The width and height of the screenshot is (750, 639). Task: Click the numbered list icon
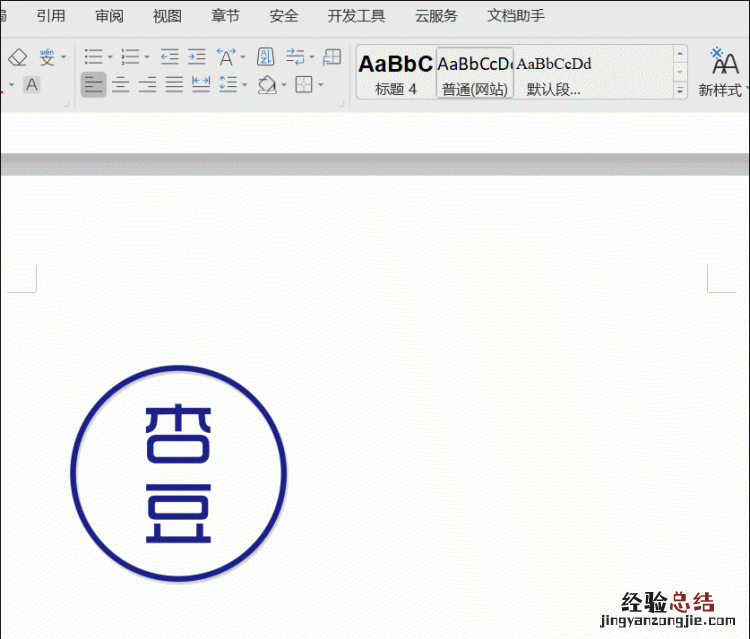click(x=129, y=57)
